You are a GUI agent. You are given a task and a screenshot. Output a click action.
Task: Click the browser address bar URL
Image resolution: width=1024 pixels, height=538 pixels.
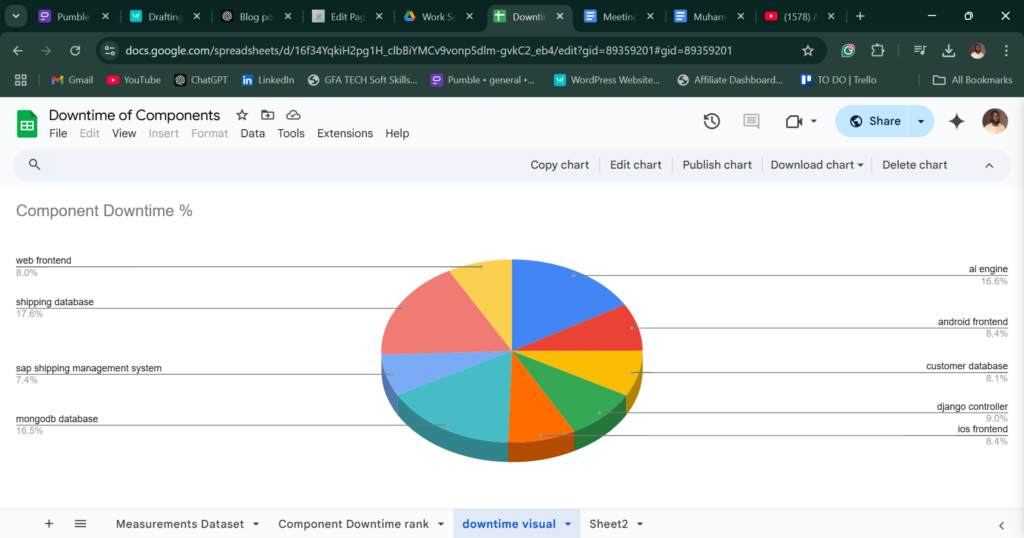[x=428, y=50]
